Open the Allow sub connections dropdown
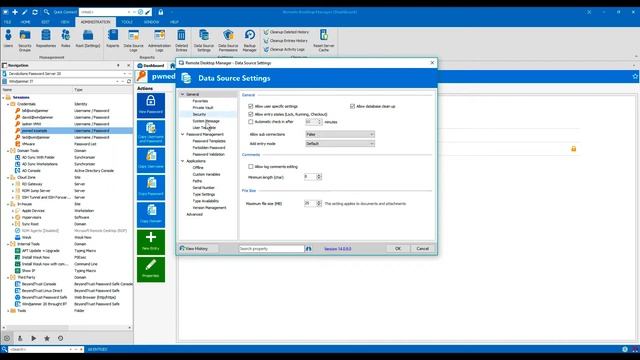 point(340,134)
